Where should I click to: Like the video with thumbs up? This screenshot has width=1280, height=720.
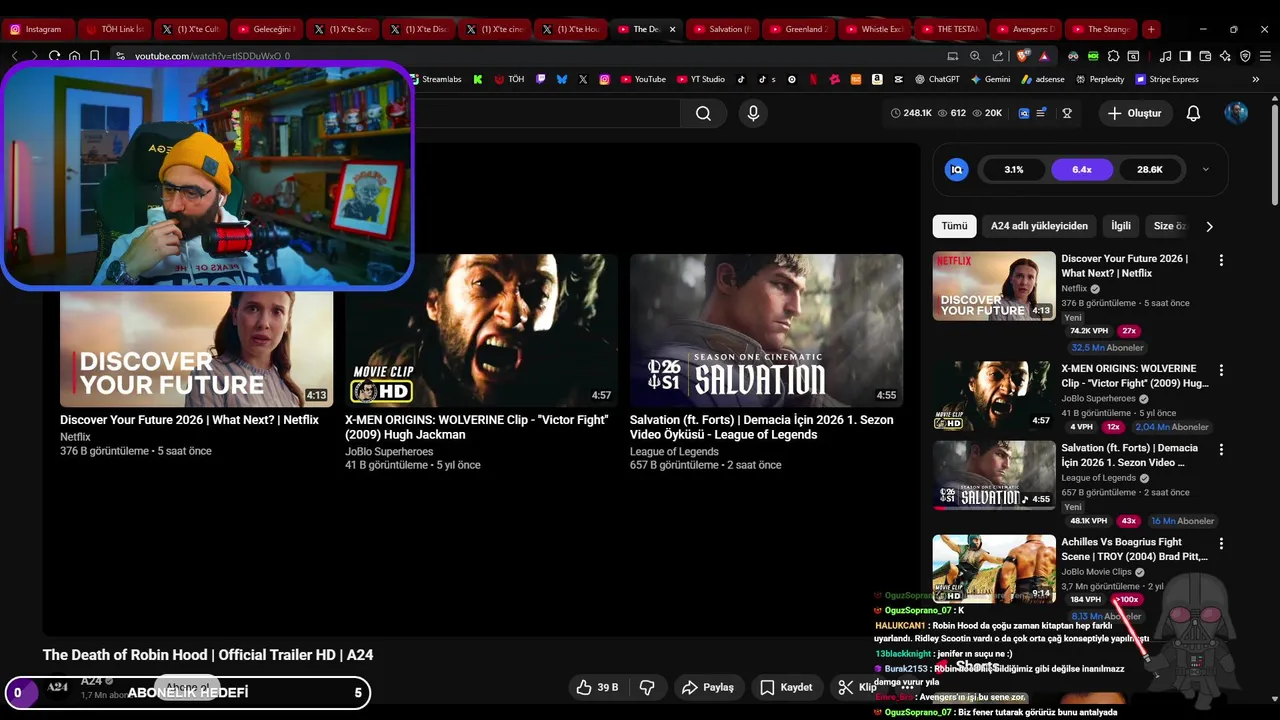[597, 687]
